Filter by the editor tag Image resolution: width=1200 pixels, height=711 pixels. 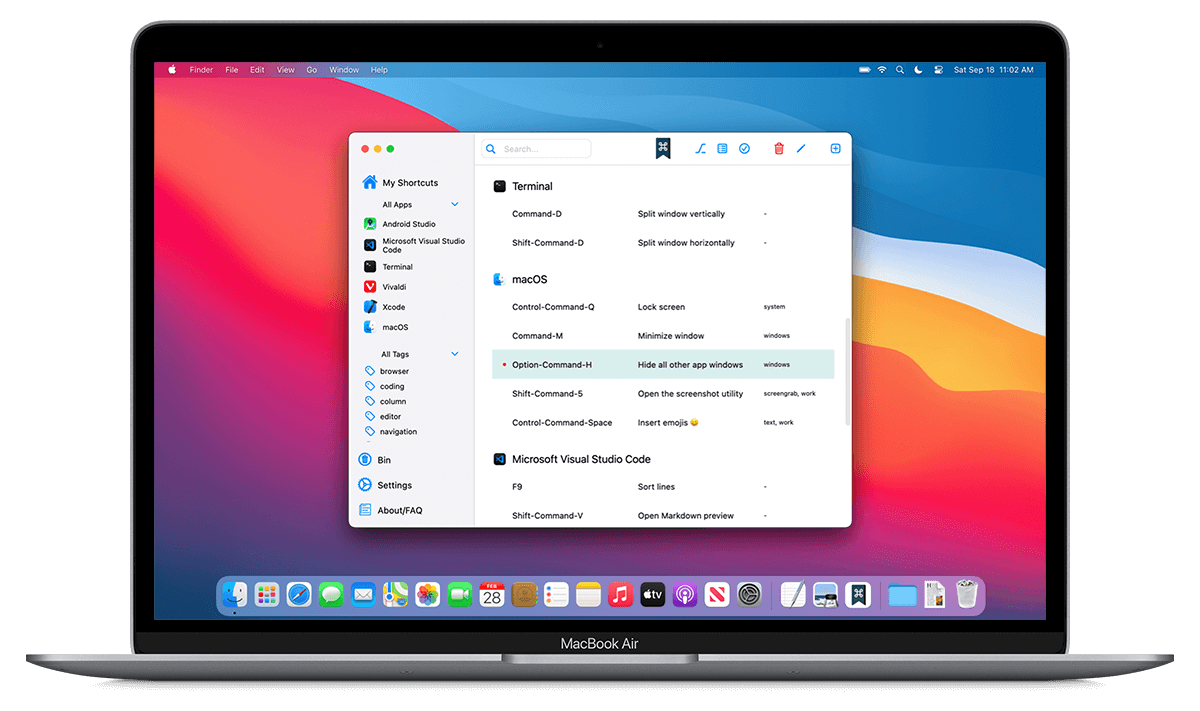383,416
